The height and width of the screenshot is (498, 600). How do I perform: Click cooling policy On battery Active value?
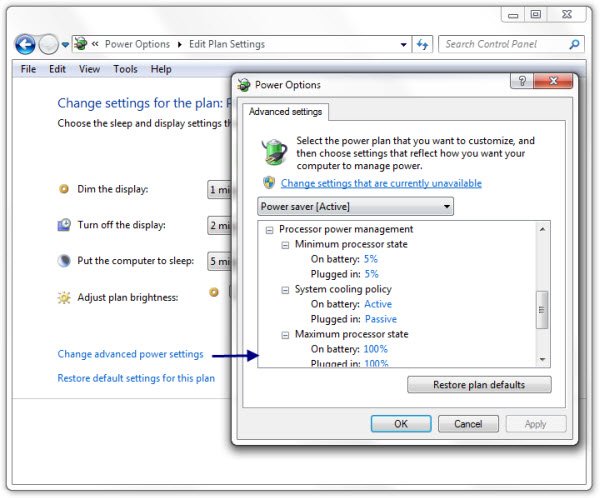[378, 304]
